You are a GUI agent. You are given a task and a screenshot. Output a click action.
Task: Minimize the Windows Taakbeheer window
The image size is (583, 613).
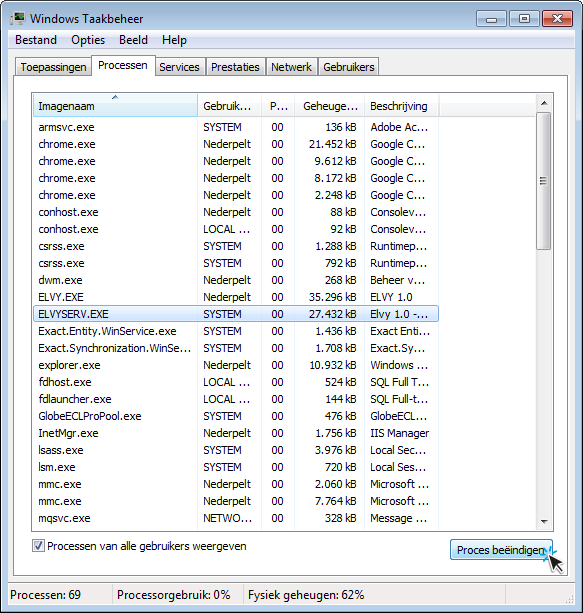tap(492, 18)
